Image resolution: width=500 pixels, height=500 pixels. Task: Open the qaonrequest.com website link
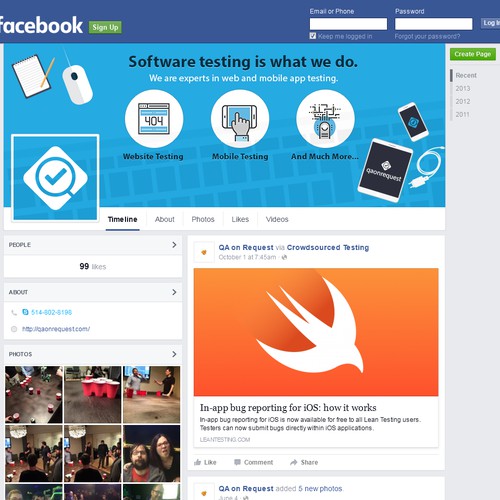[56, 329]
